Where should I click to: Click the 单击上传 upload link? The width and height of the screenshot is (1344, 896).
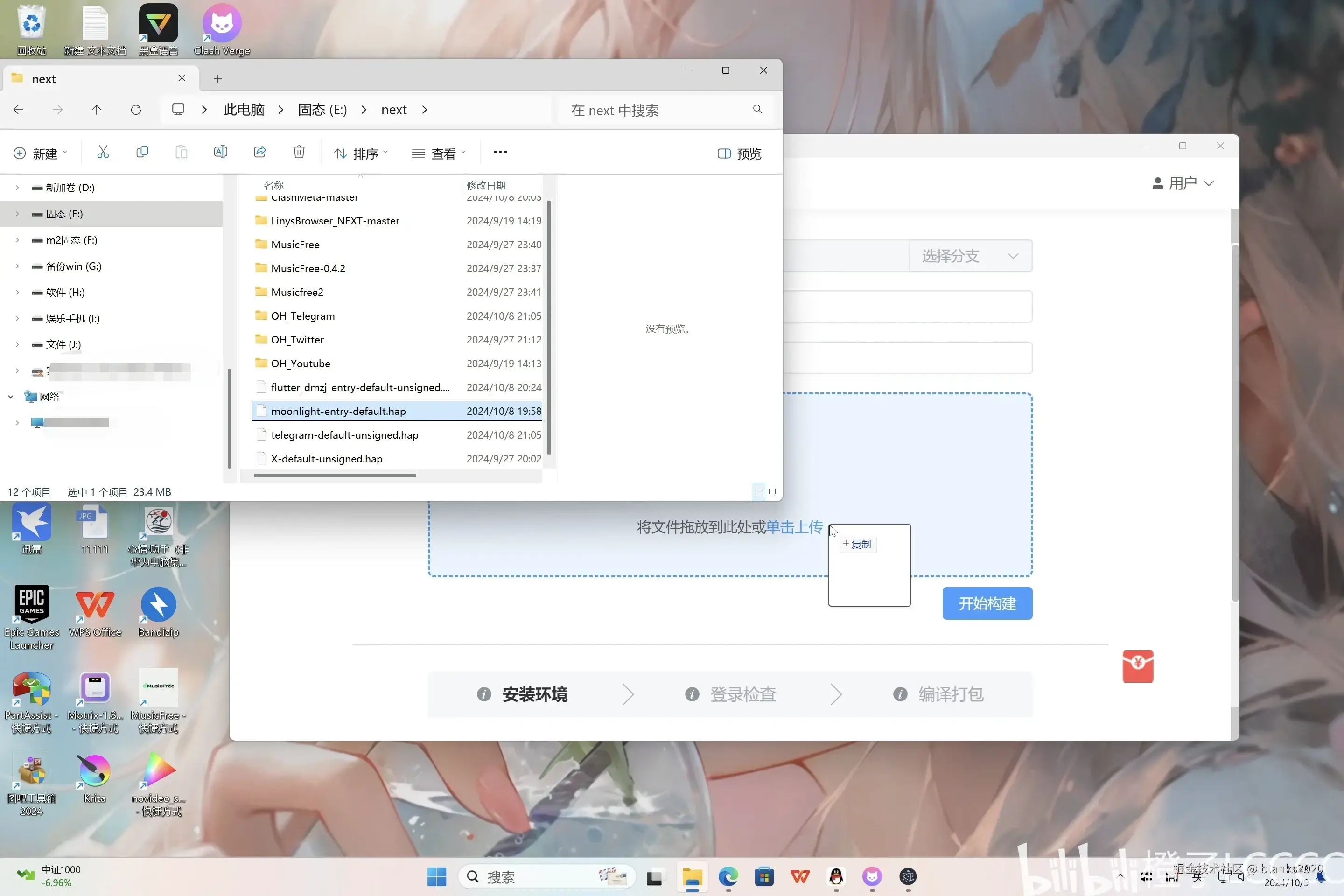[x=794, y=527]
